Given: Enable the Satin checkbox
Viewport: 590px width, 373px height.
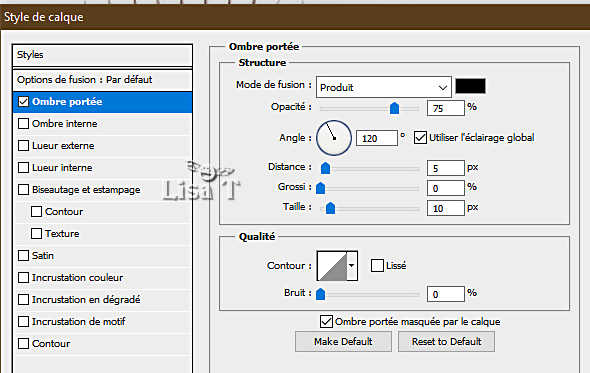Looking at the screenshot, I should 23,256.
